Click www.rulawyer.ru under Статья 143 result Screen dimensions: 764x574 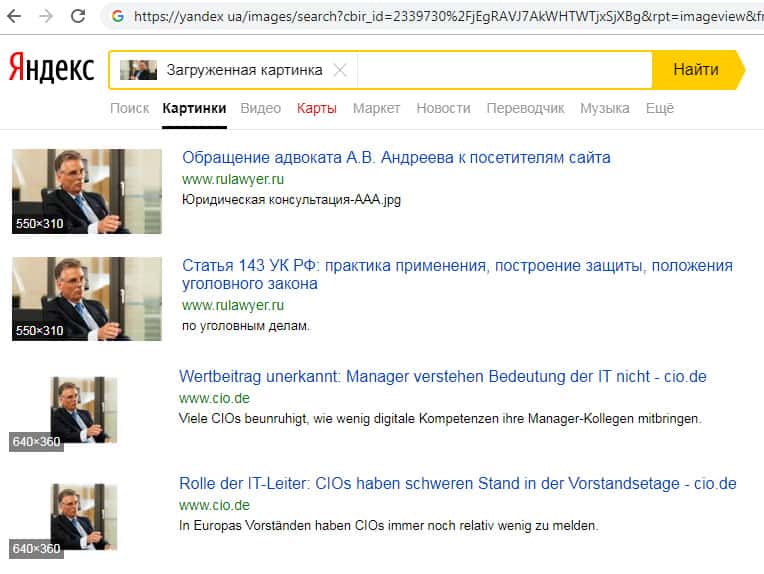point(233,306)
